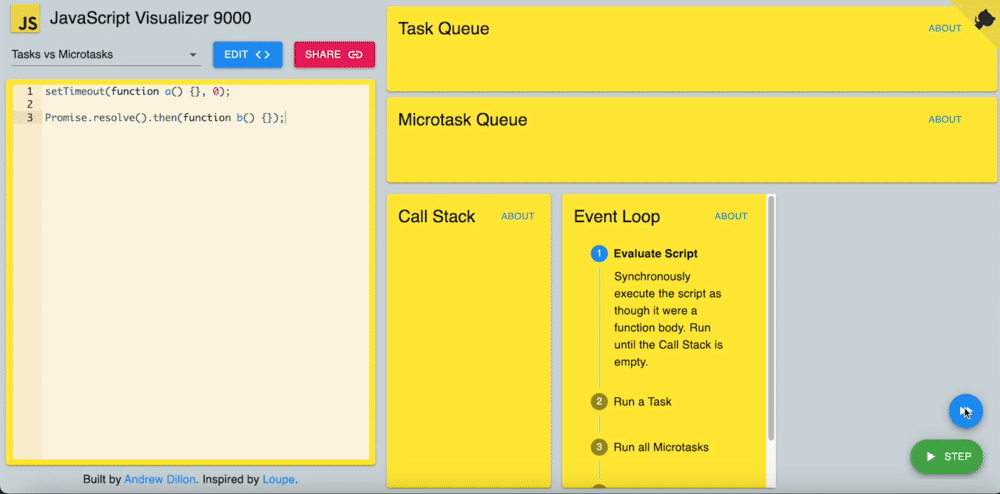This screenshot has height=494, width=1000.
Task: Click the Call Stack heading
Action: click(436, 217)
